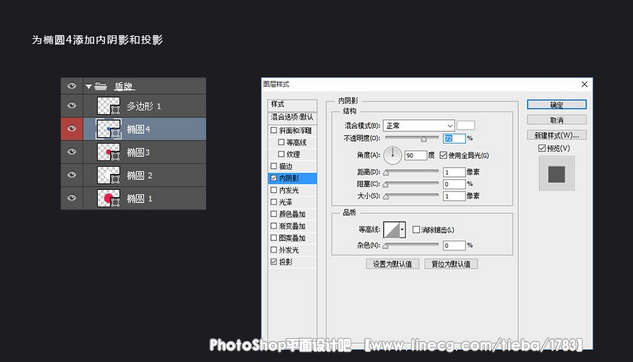Image resolution: width=633 pixels, height=362 pixels.
Task: Click the 大小 pixel field
Action: (x=454, y=196)
